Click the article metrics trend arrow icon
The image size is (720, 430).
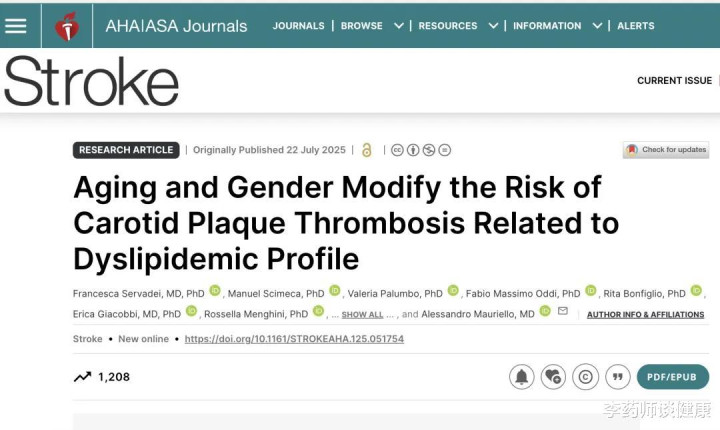pyautogui.click(x=82, y=377)
